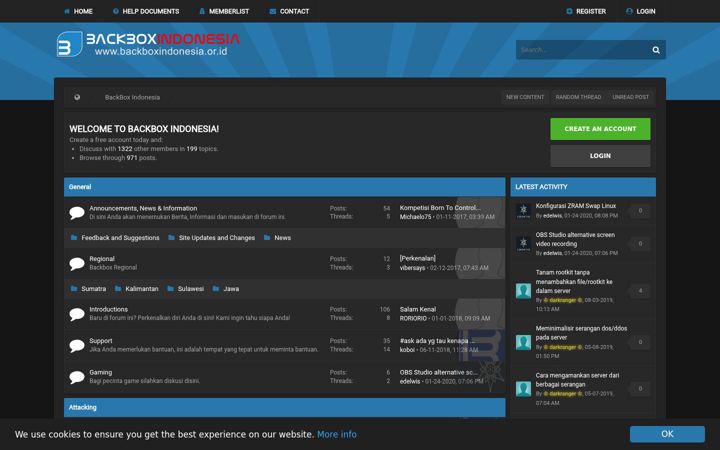Click folder icon beside Kalimantan

(118, 288)
